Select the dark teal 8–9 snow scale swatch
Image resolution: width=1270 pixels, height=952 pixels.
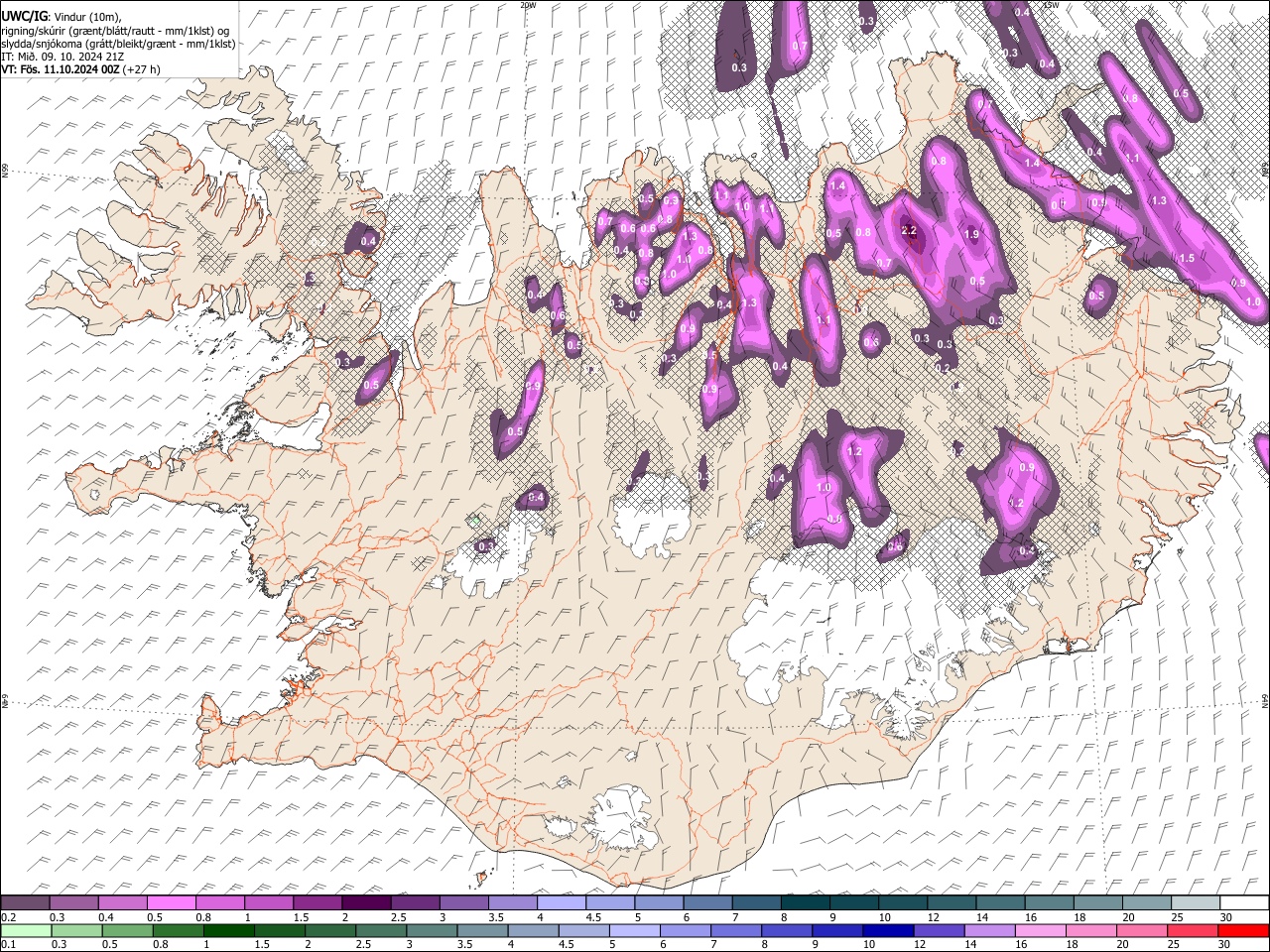pos(806,903)
